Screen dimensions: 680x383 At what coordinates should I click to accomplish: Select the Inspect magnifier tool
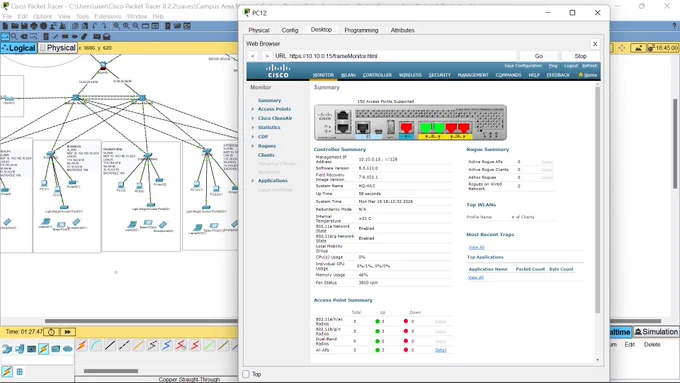click(x=14, y=36)
